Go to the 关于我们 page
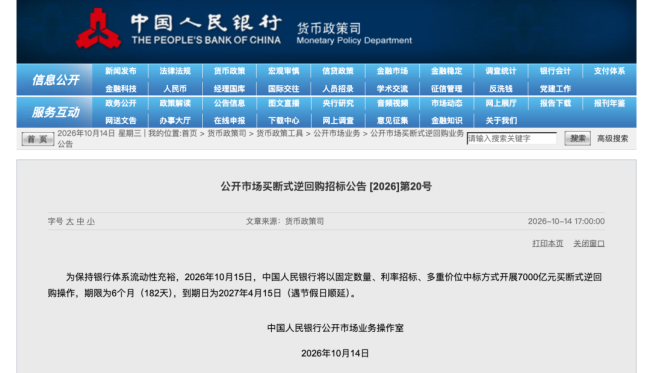Screen dimensions: 650x373 [x=501, y=121]
